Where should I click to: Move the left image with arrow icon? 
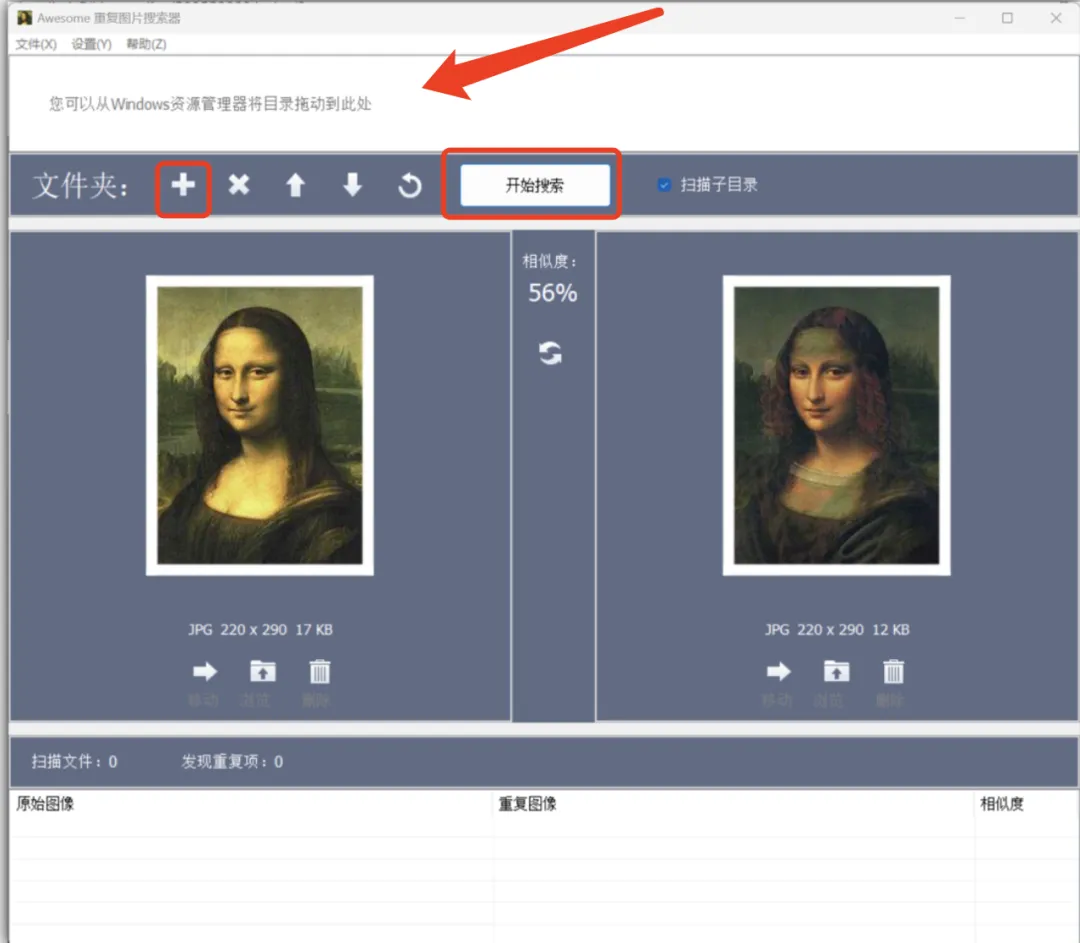click(205, 671)
